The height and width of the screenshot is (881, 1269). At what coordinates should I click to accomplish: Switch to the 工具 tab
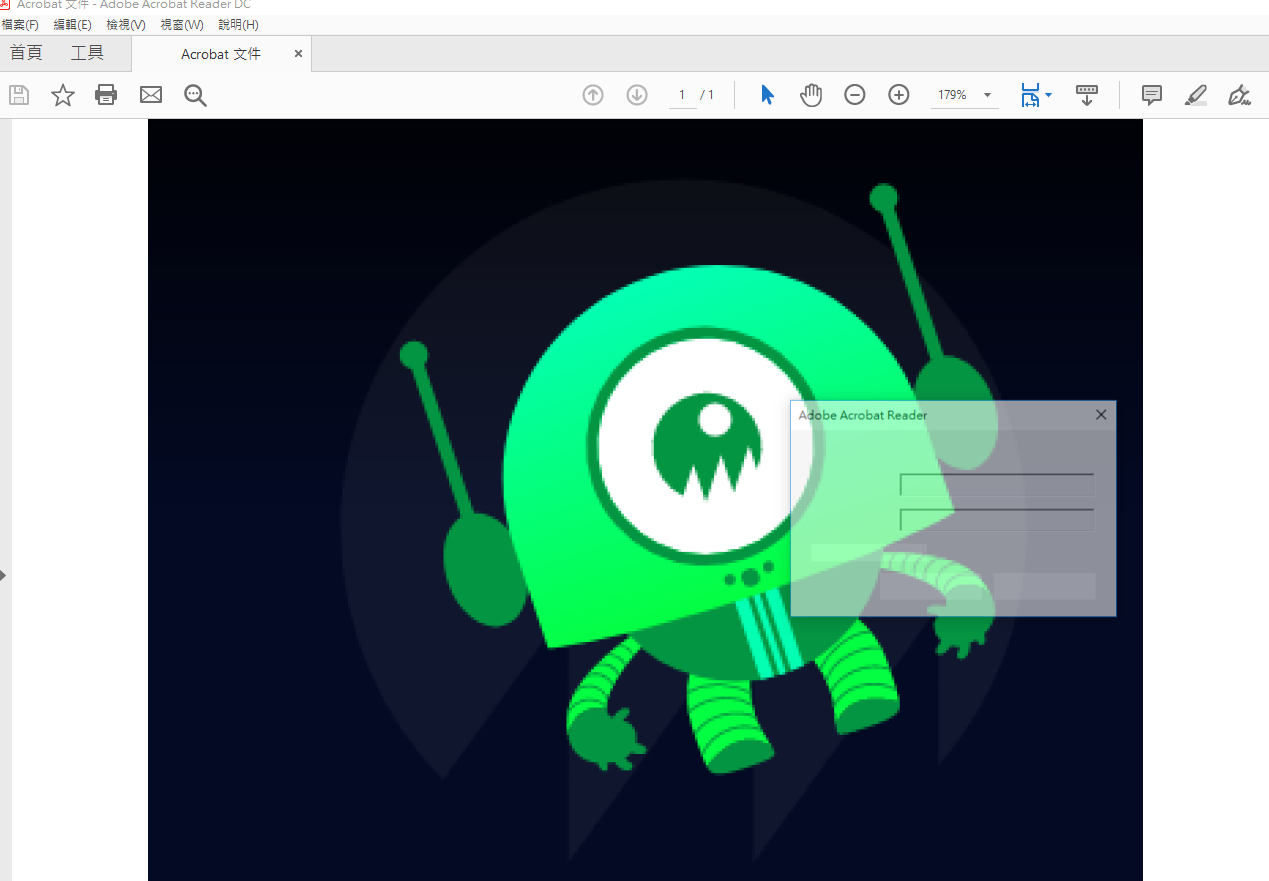tap(87, 53)
